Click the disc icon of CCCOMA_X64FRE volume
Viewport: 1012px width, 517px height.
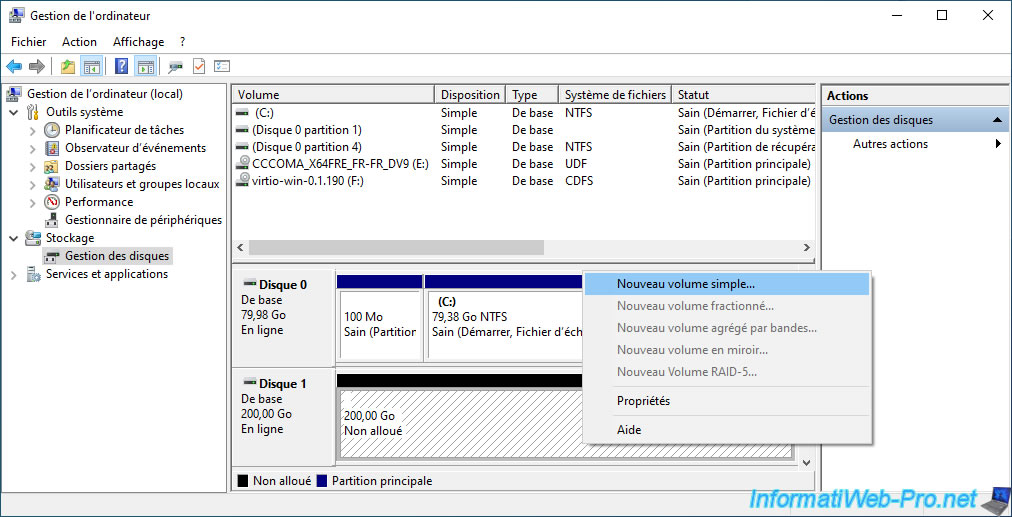pyautogui.click(x=243, y=163)
